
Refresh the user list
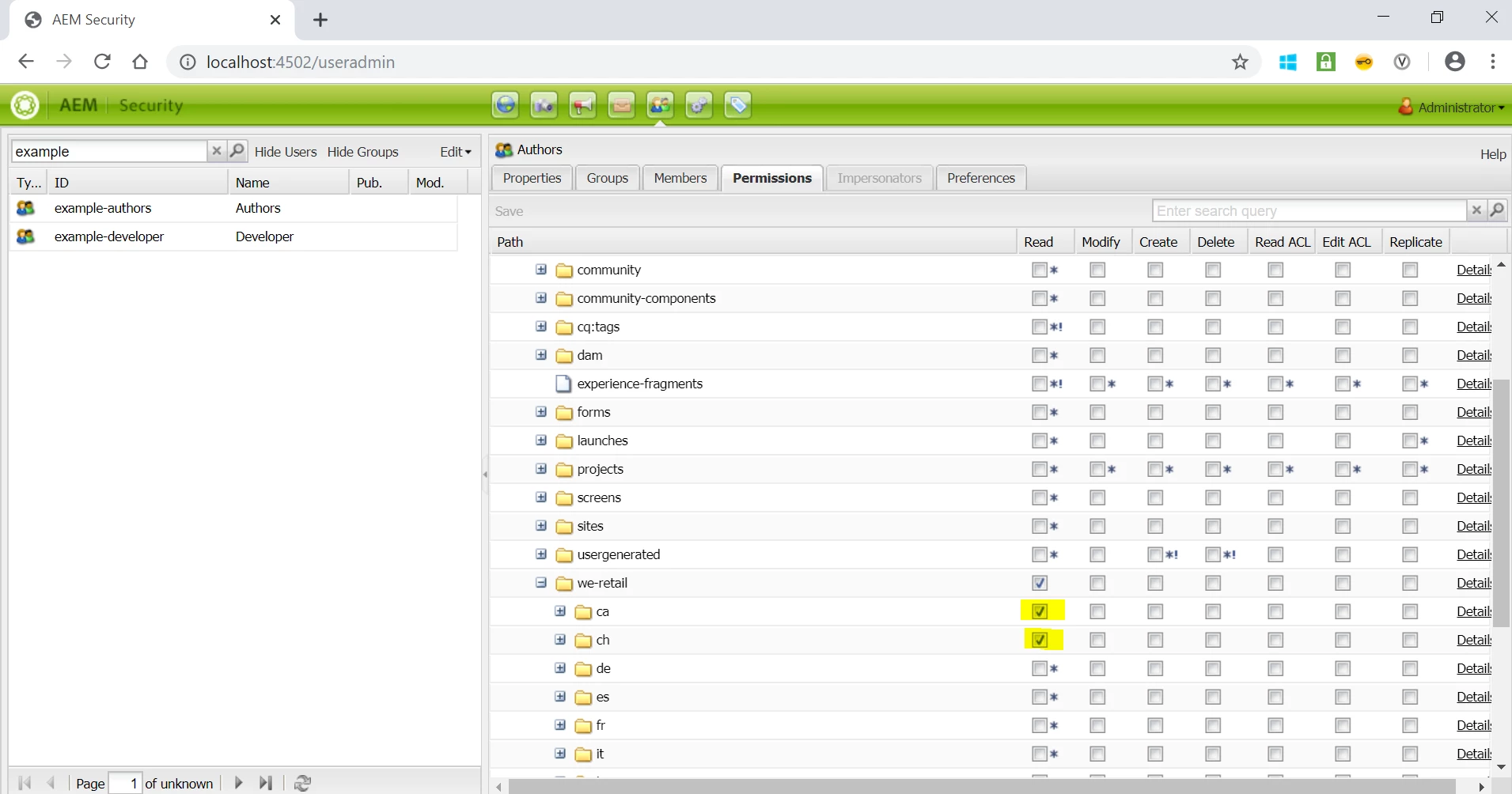tap(302, 783)
